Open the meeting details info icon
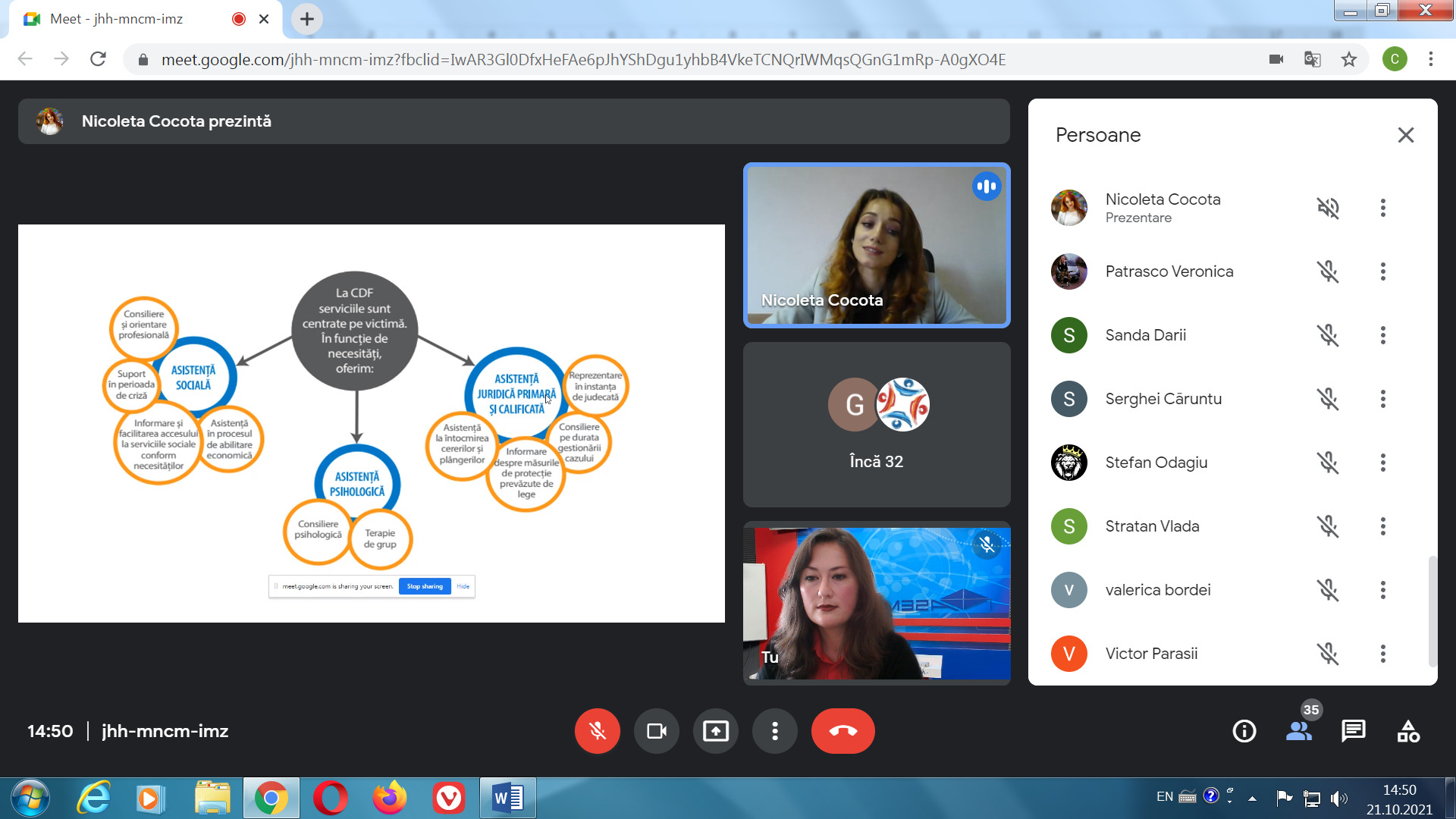 click(x=1244, y=731)
